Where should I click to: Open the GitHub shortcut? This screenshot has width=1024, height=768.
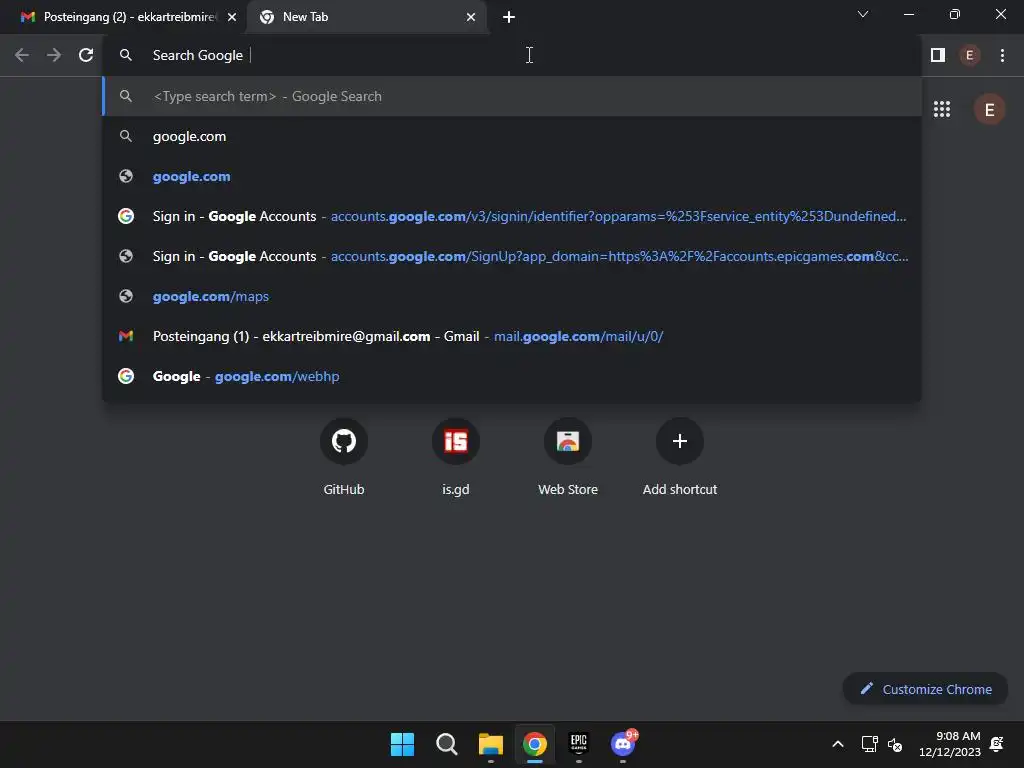point(344,457)
